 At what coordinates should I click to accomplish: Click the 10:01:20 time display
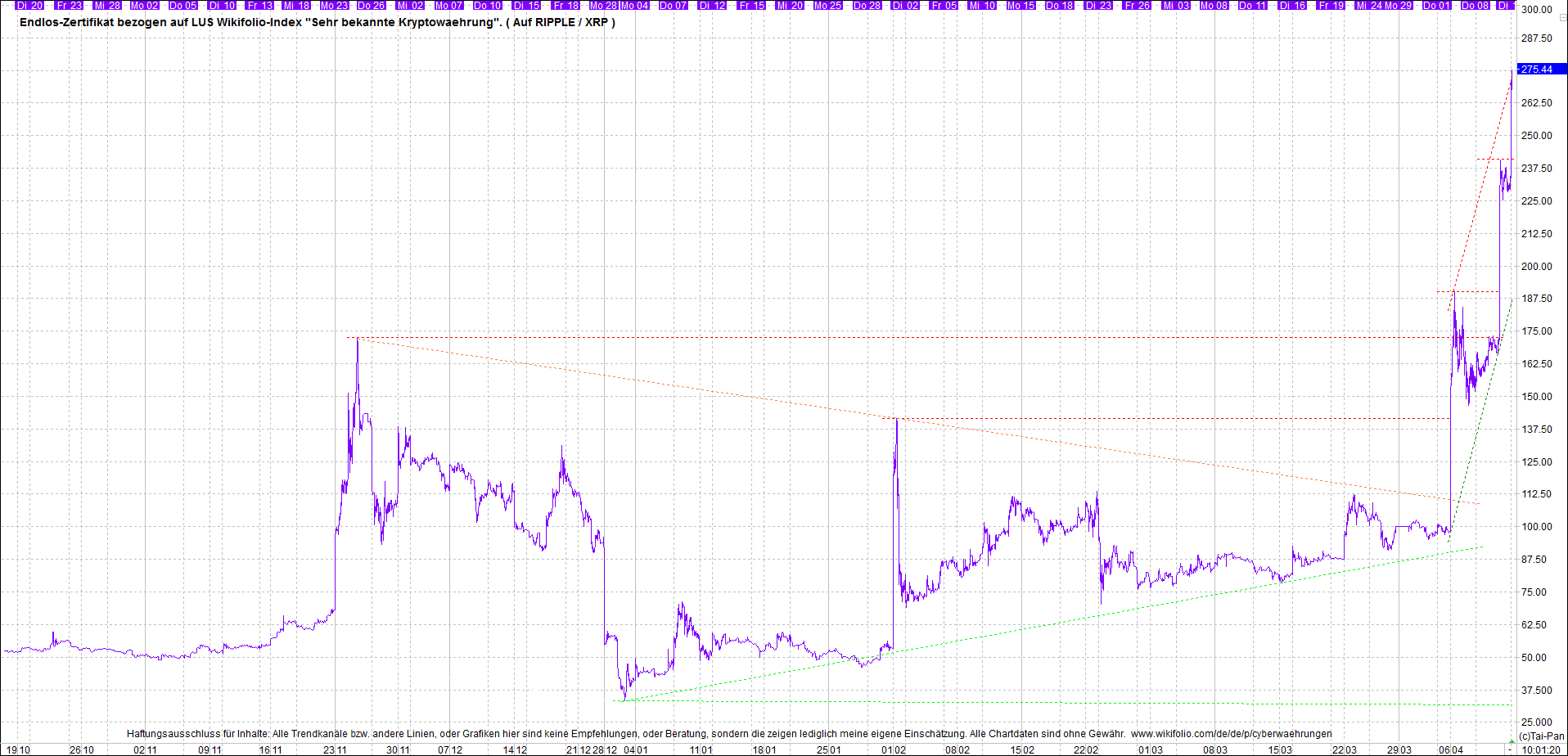coord(1541,749)
